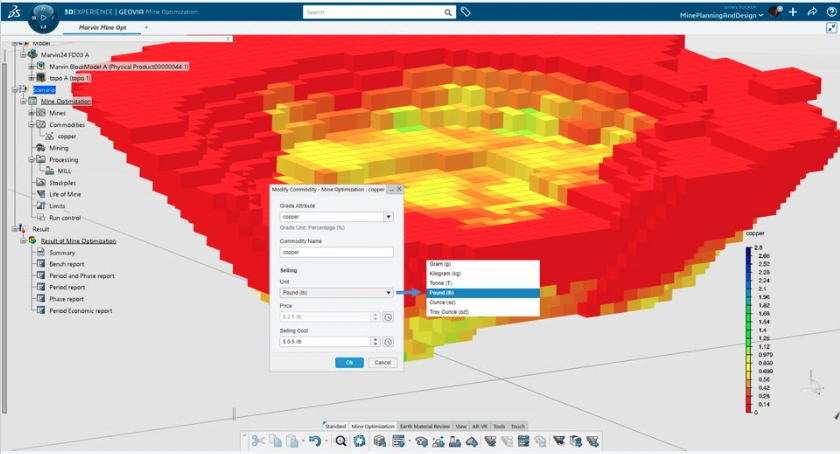Click the Paste icon in bottom toolbar
This screenshot has height=454, width=840.
[x=292, y=441]
